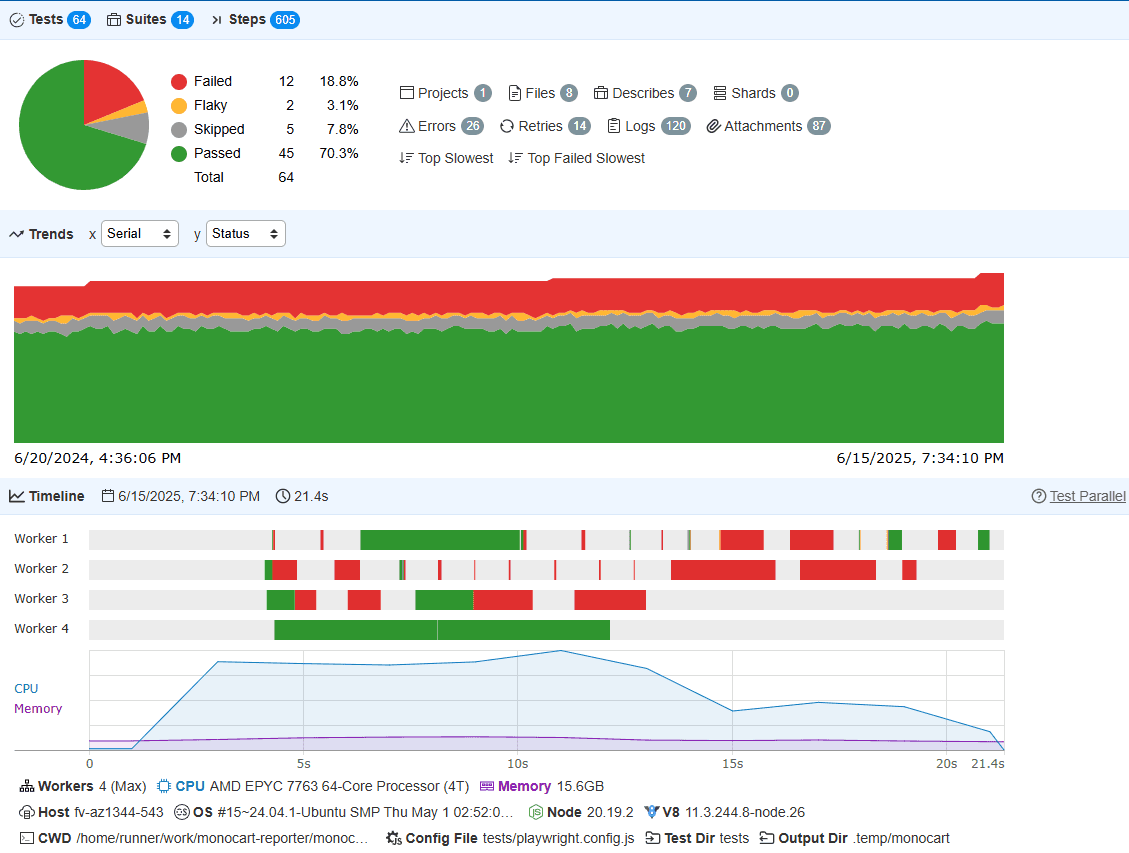Open the Trends x-axis Serial dropdown
Viewport: 1129px width, 853px height.
pyautogui.click(x=139, y=234)
